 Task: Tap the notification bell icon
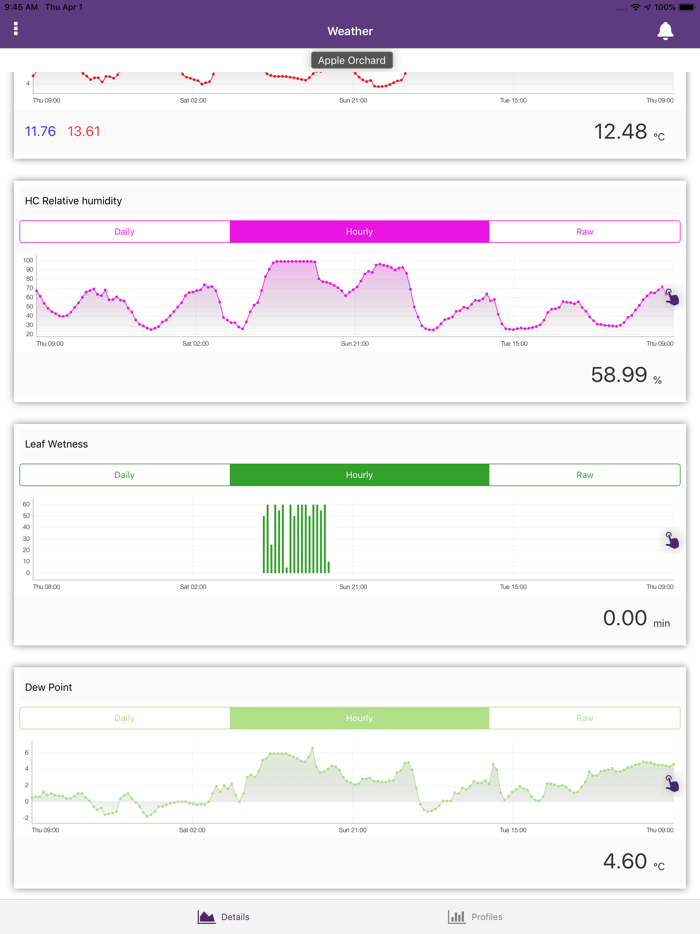[x=665, y=31]
